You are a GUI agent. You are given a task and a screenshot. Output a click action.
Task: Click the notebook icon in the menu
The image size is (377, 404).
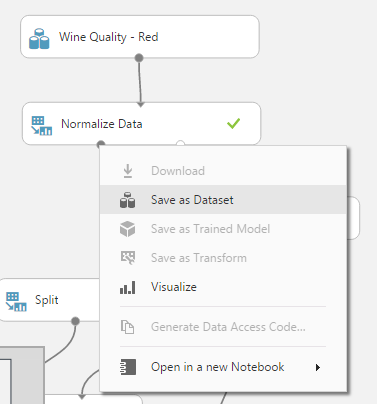[x=128, y=367]
